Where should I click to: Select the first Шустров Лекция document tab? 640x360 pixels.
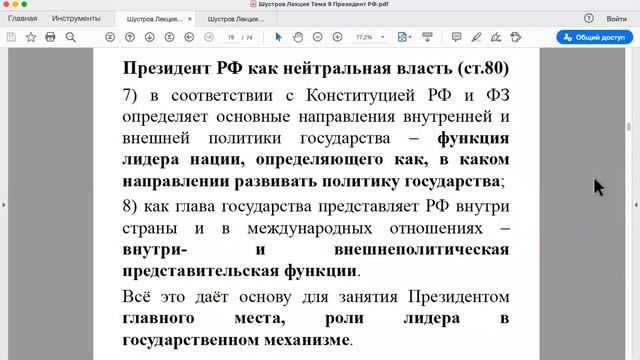pos(154,19)
